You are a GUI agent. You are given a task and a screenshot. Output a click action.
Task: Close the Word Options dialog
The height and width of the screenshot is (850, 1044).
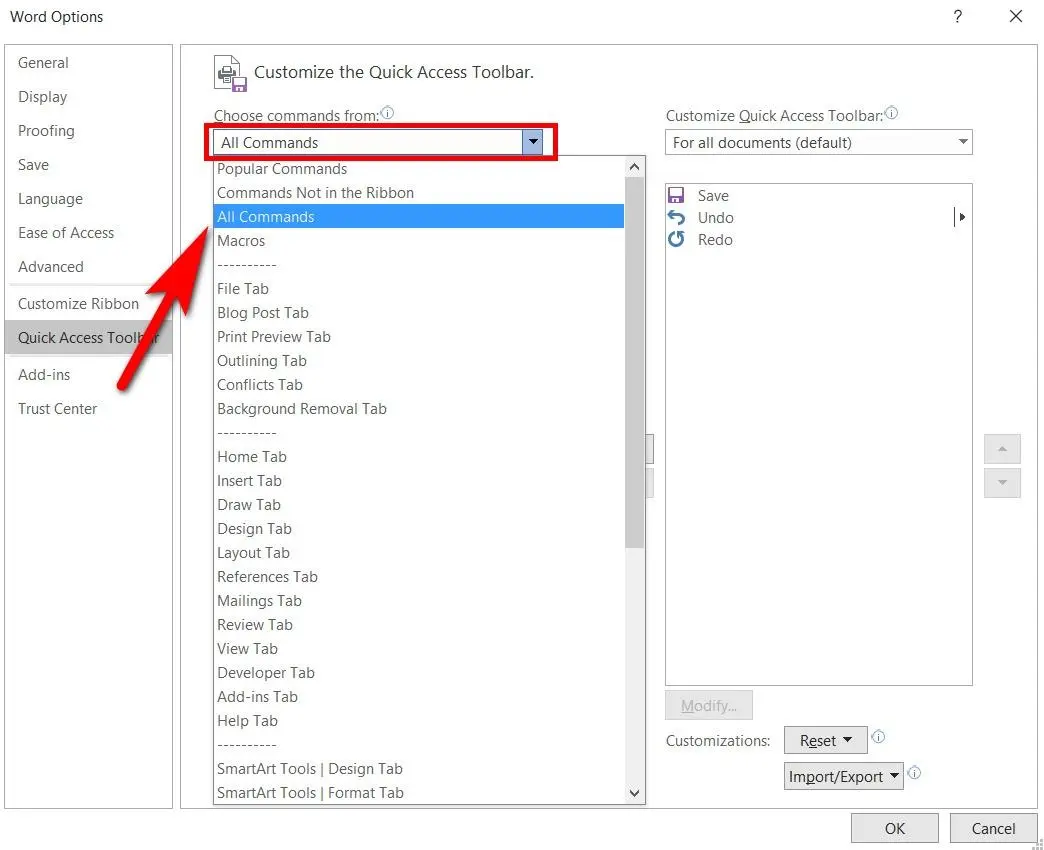pos(1015,16)
